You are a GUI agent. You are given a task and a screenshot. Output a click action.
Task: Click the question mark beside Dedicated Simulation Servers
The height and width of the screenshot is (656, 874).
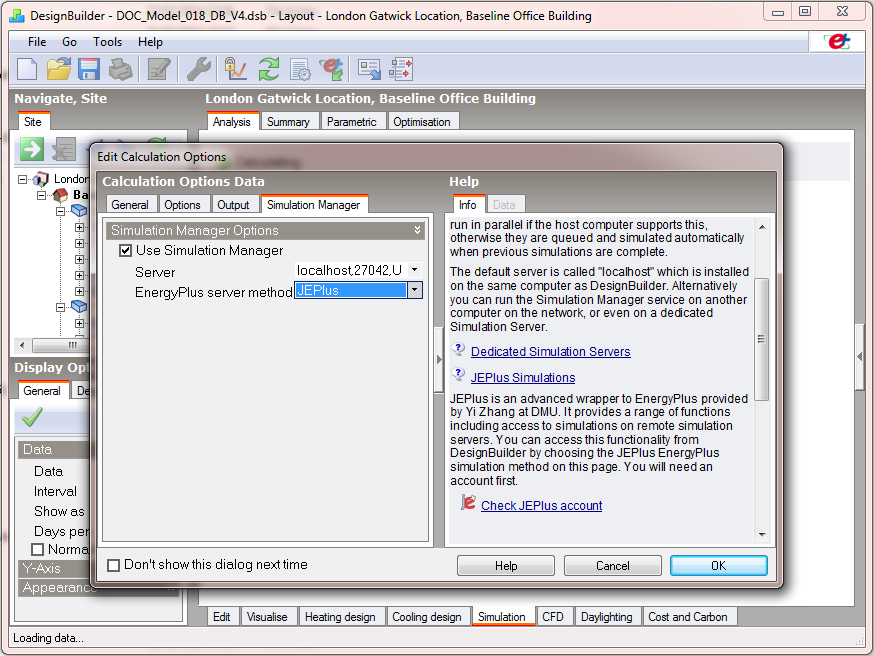coord(458,350)
